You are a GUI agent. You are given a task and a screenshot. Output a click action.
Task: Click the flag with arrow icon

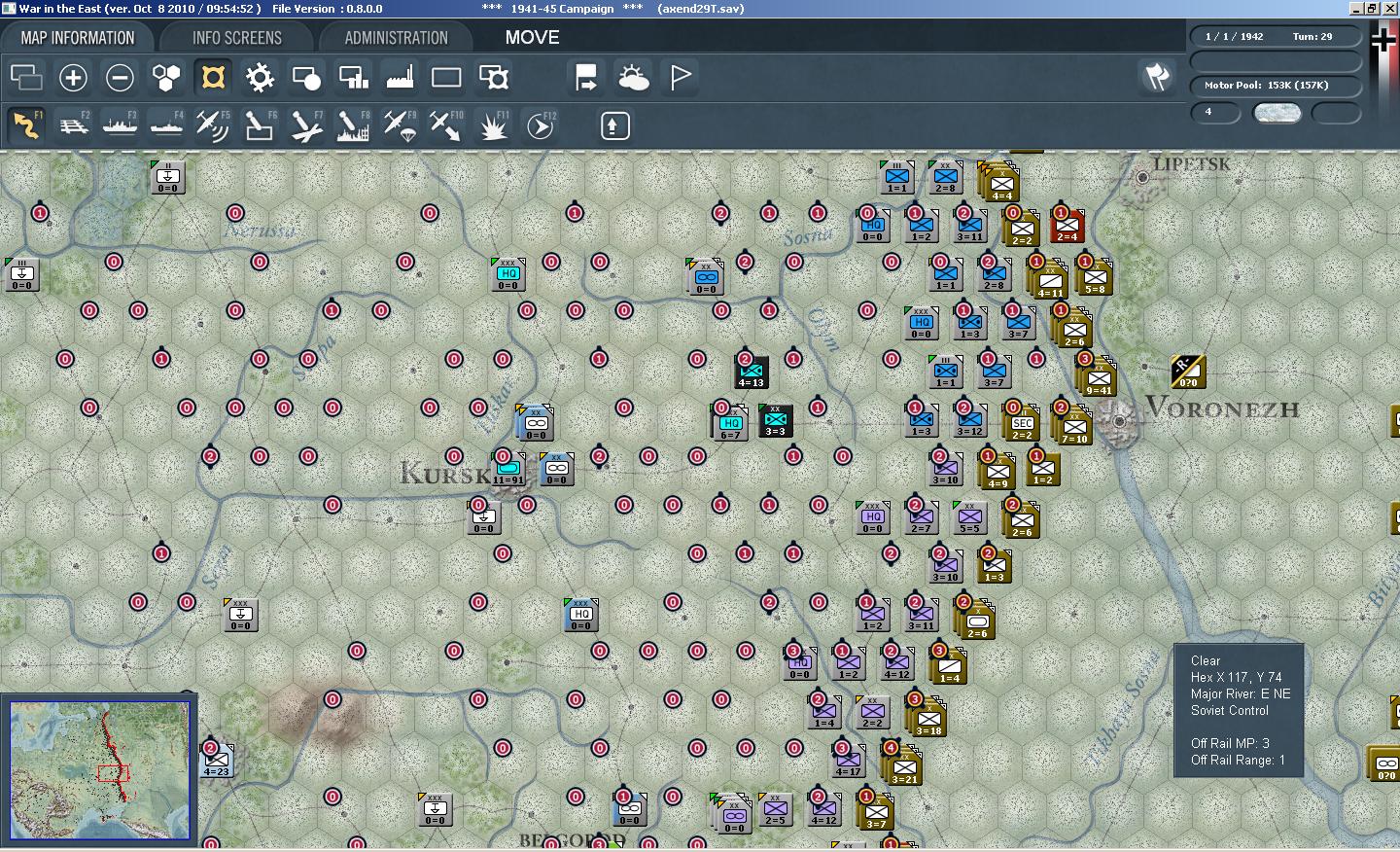586,77
